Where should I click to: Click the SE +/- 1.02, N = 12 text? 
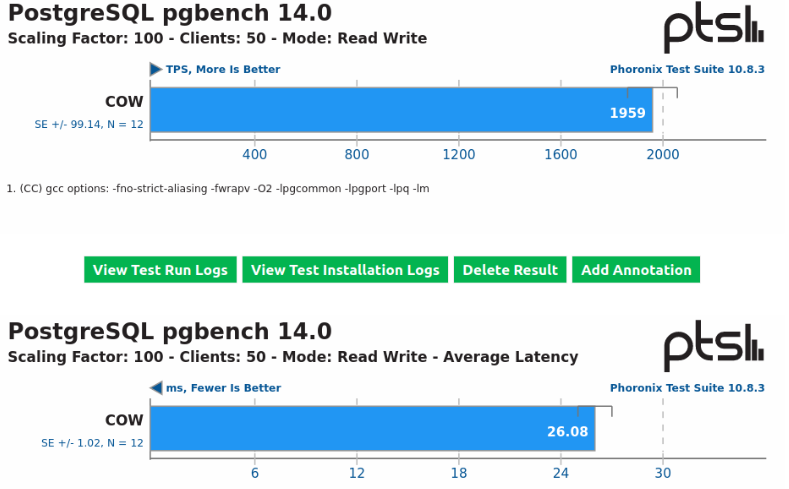coord(92,443)
